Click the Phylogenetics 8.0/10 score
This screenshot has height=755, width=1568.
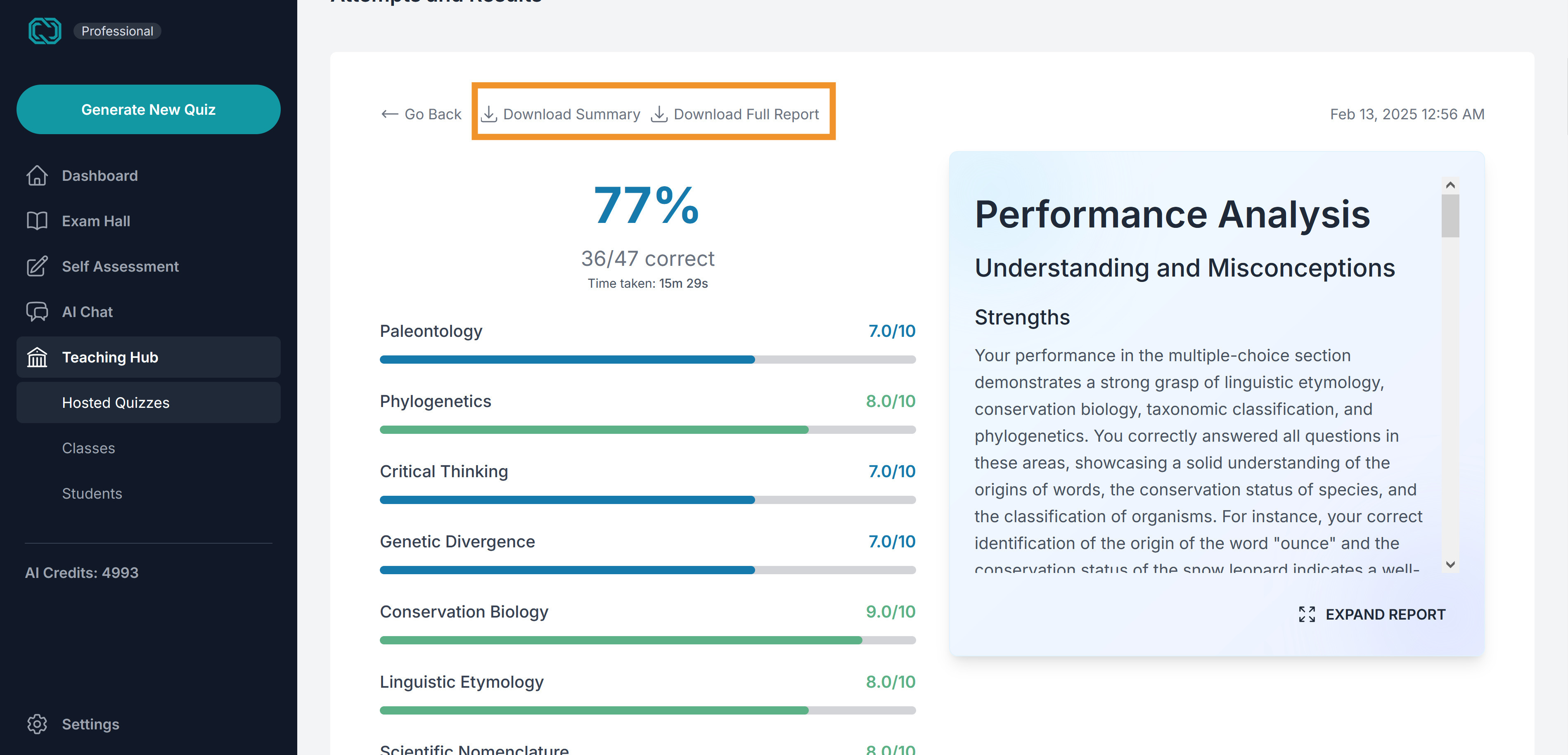[x=891, y=402]
